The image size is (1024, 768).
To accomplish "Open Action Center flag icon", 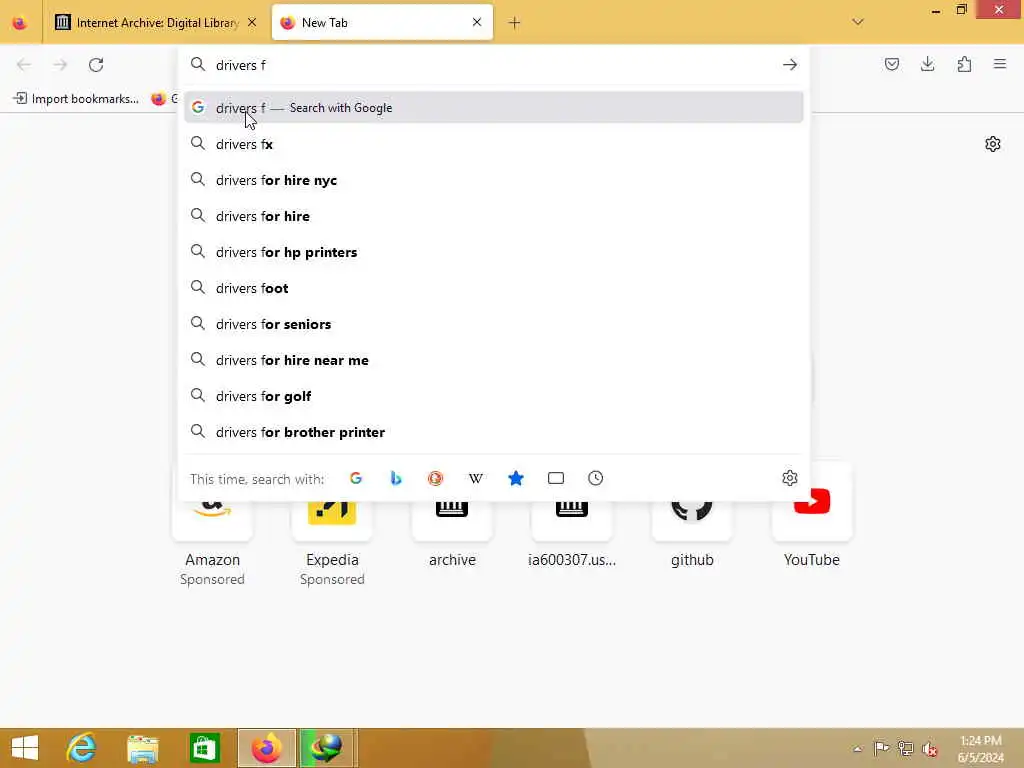I will pos(881,748).
